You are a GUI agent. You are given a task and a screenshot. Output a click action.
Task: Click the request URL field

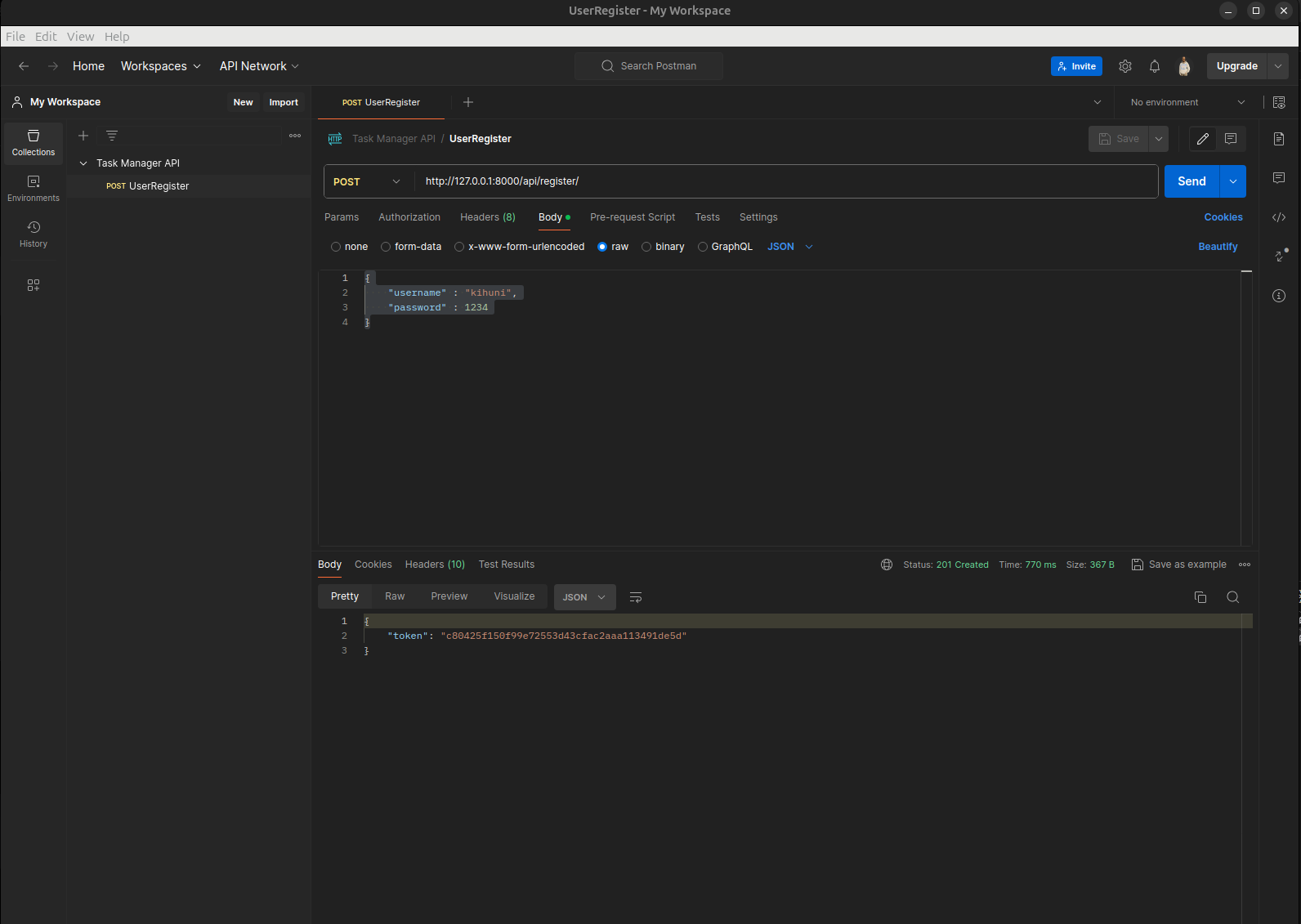pyautogui.click(x=786, y=181)
